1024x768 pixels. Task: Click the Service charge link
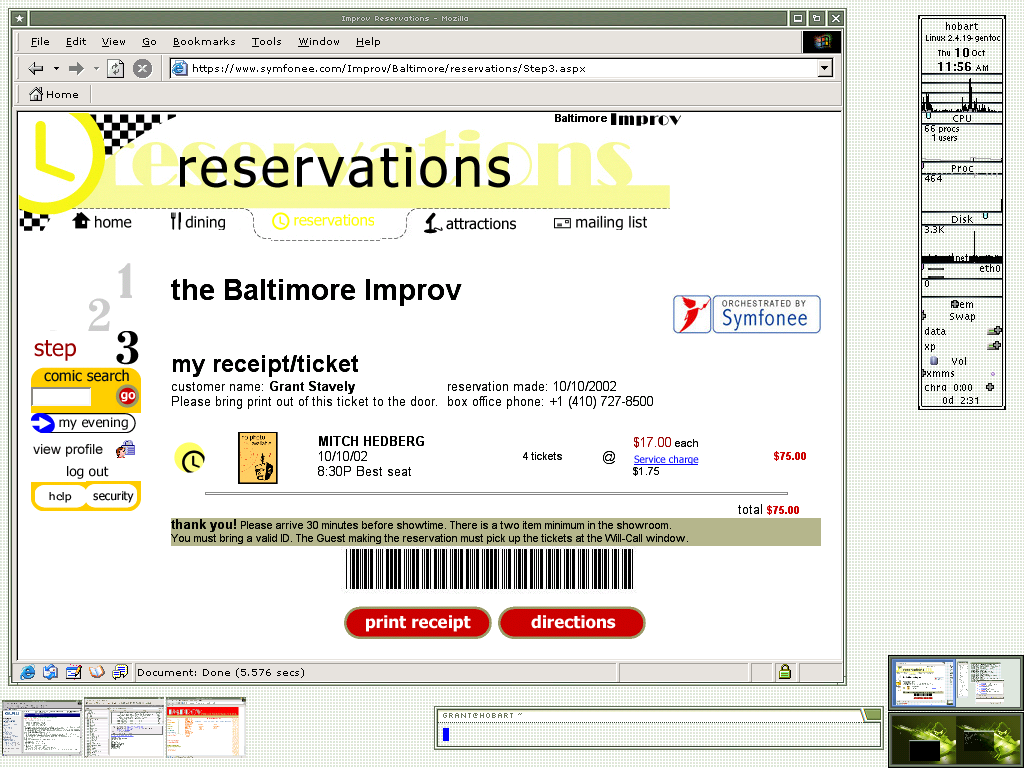(x=665, y=459)
